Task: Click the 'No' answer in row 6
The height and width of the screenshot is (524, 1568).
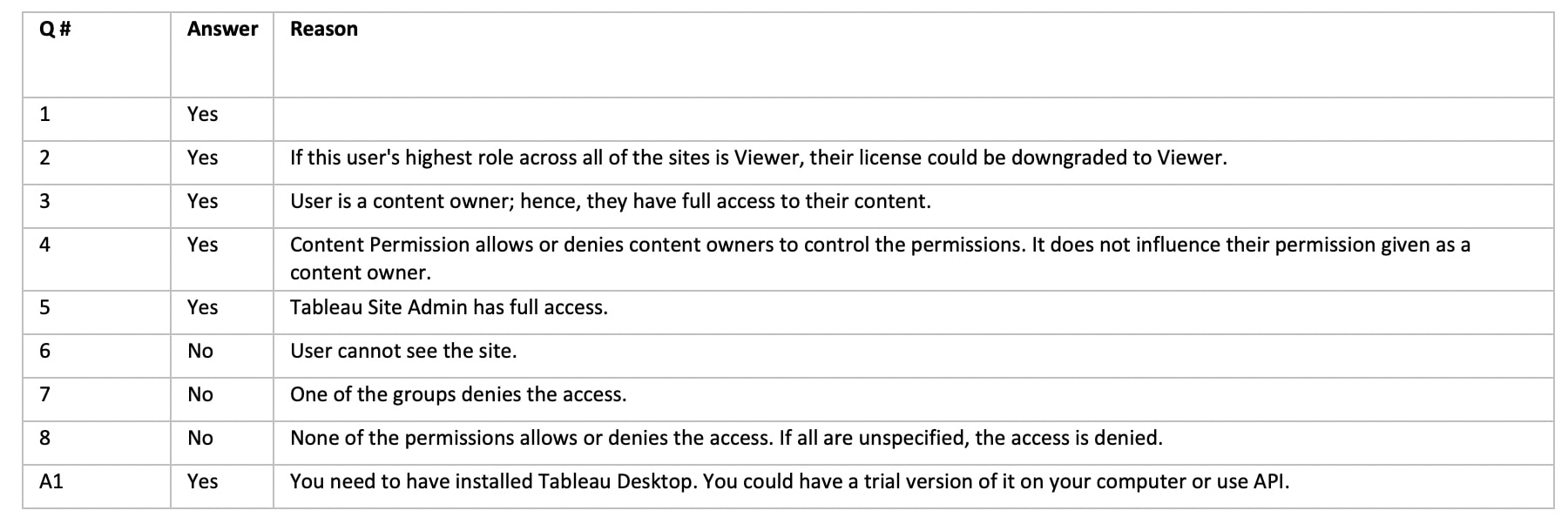Action: tap(200, 351)
